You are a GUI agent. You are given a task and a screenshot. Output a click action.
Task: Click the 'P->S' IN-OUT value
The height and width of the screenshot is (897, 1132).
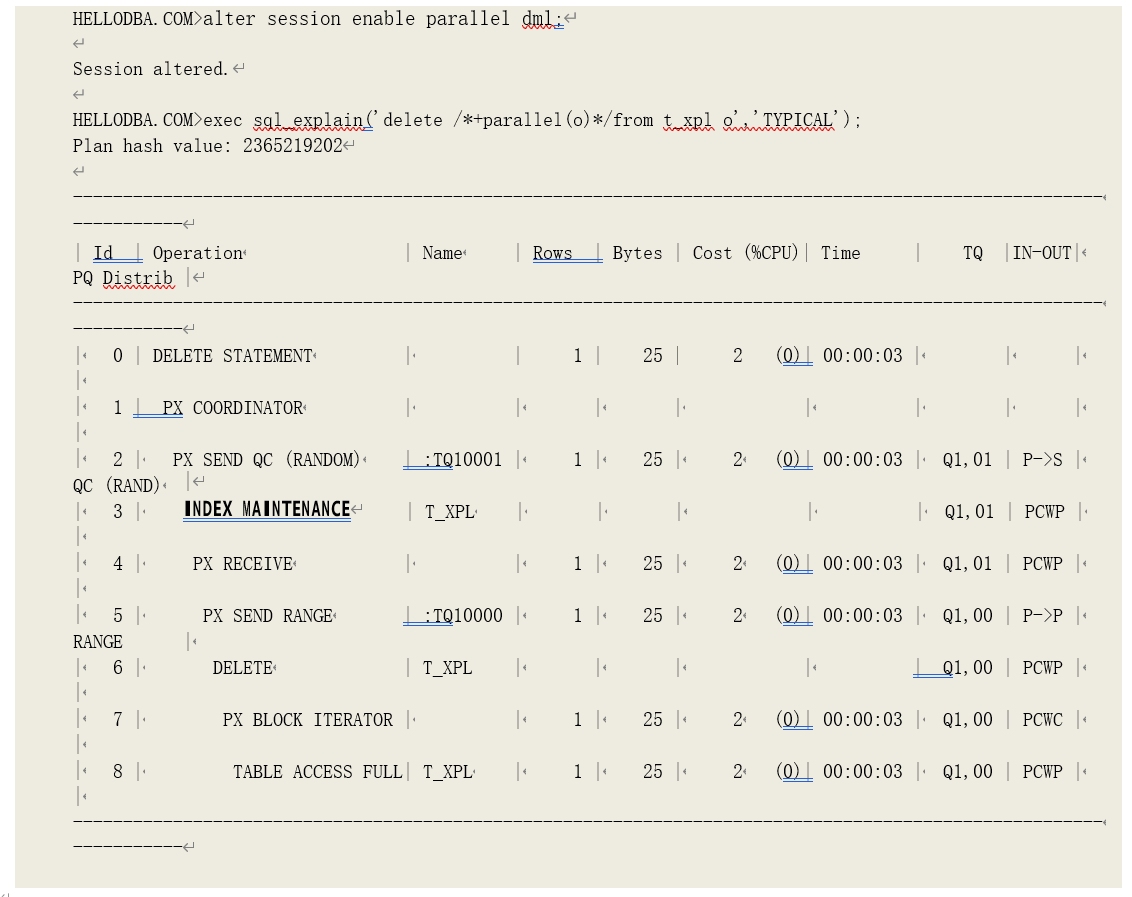pyautogui.click(x=1042, y=460)
